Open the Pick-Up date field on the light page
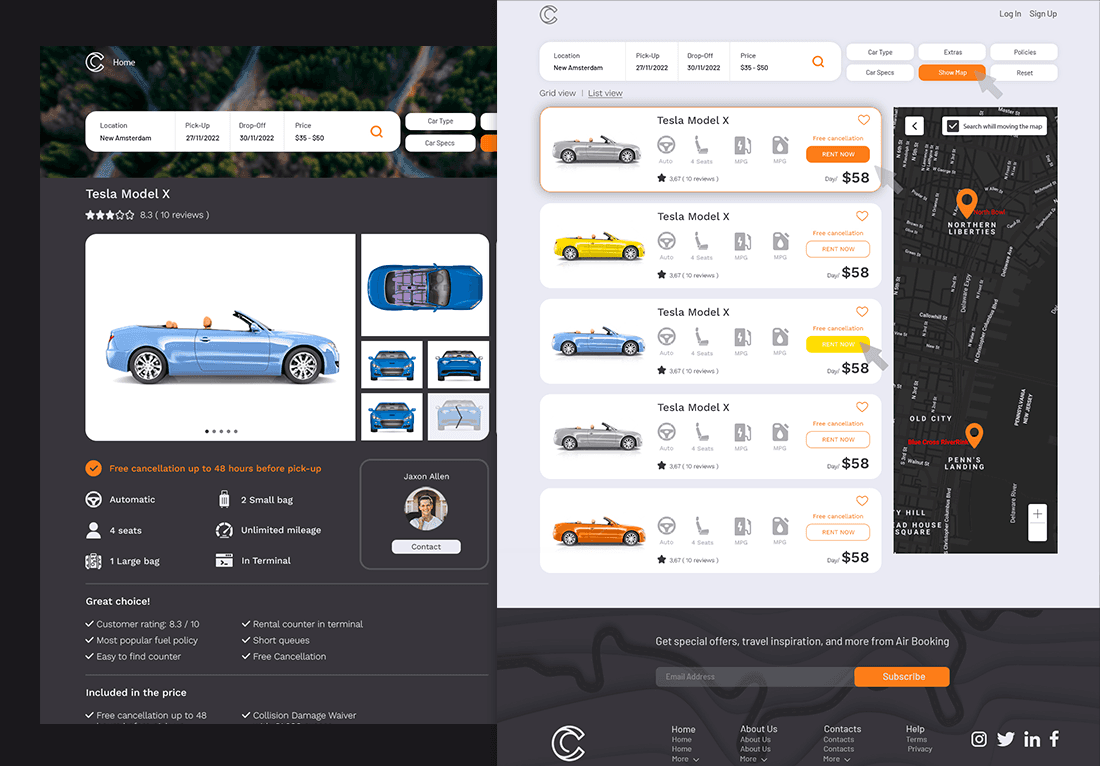 click(652, 62)
